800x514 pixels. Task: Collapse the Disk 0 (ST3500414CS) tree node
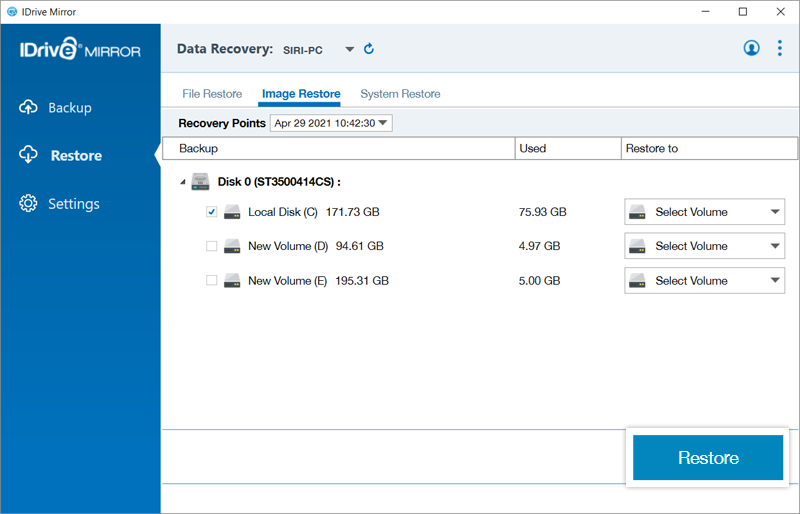click(x=183, y=182)
